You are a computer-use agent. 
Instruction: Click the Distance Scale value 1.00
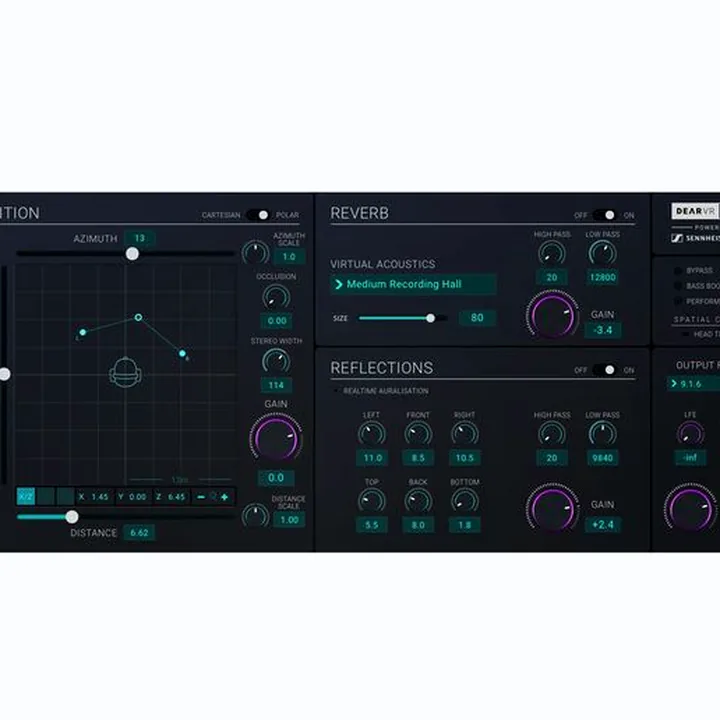[x=289, y=520]
